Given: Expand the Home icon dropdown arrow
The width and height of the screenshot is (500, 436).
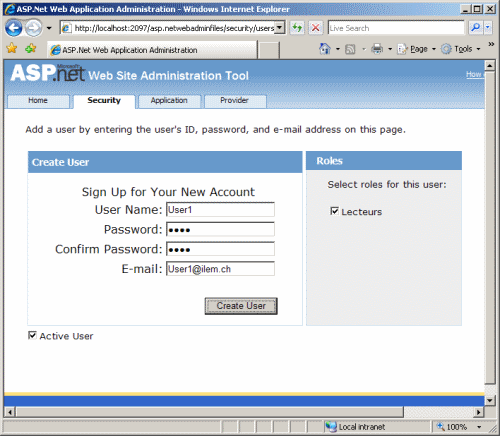Looking at the screenshot, I should [x=338, y=49].
